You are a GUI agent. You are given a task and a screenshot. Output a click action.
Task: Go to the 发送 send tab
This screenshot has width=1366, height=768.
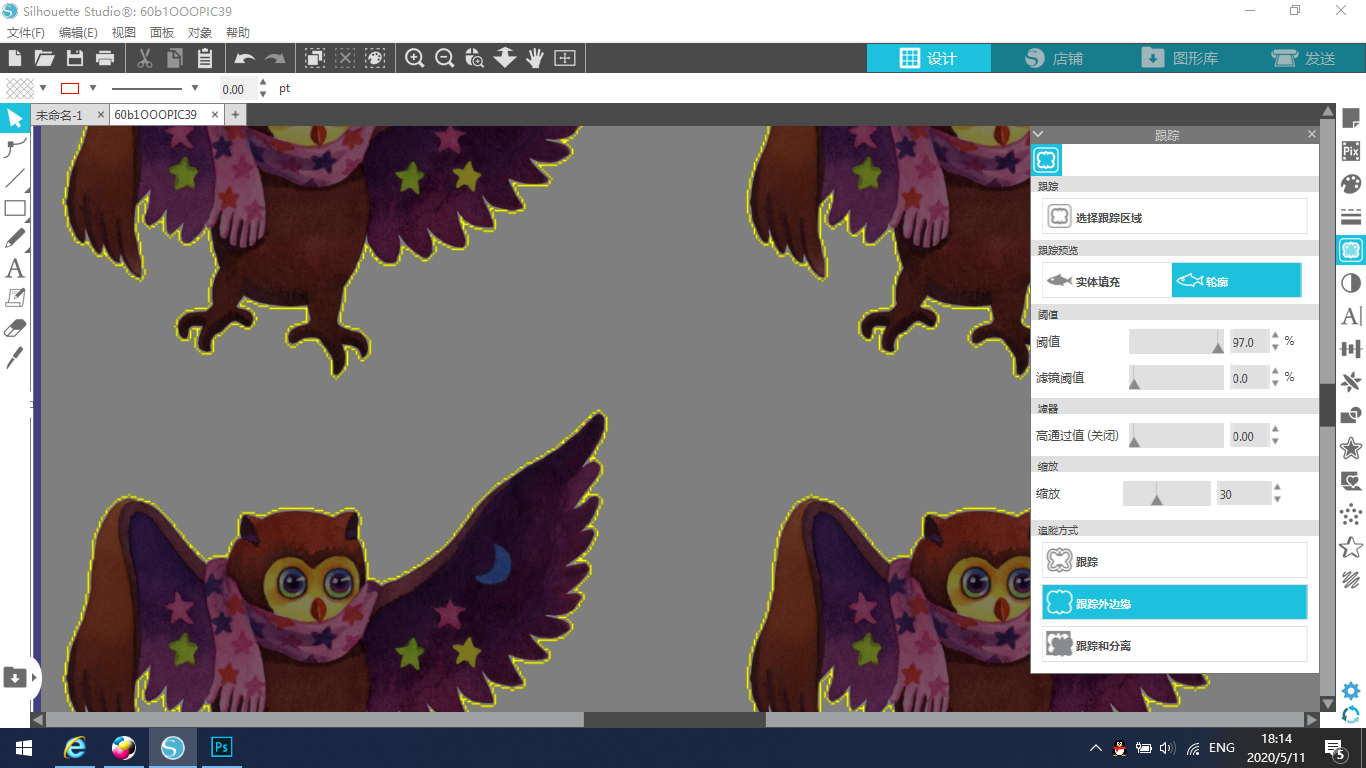(x=1303, y=58)
